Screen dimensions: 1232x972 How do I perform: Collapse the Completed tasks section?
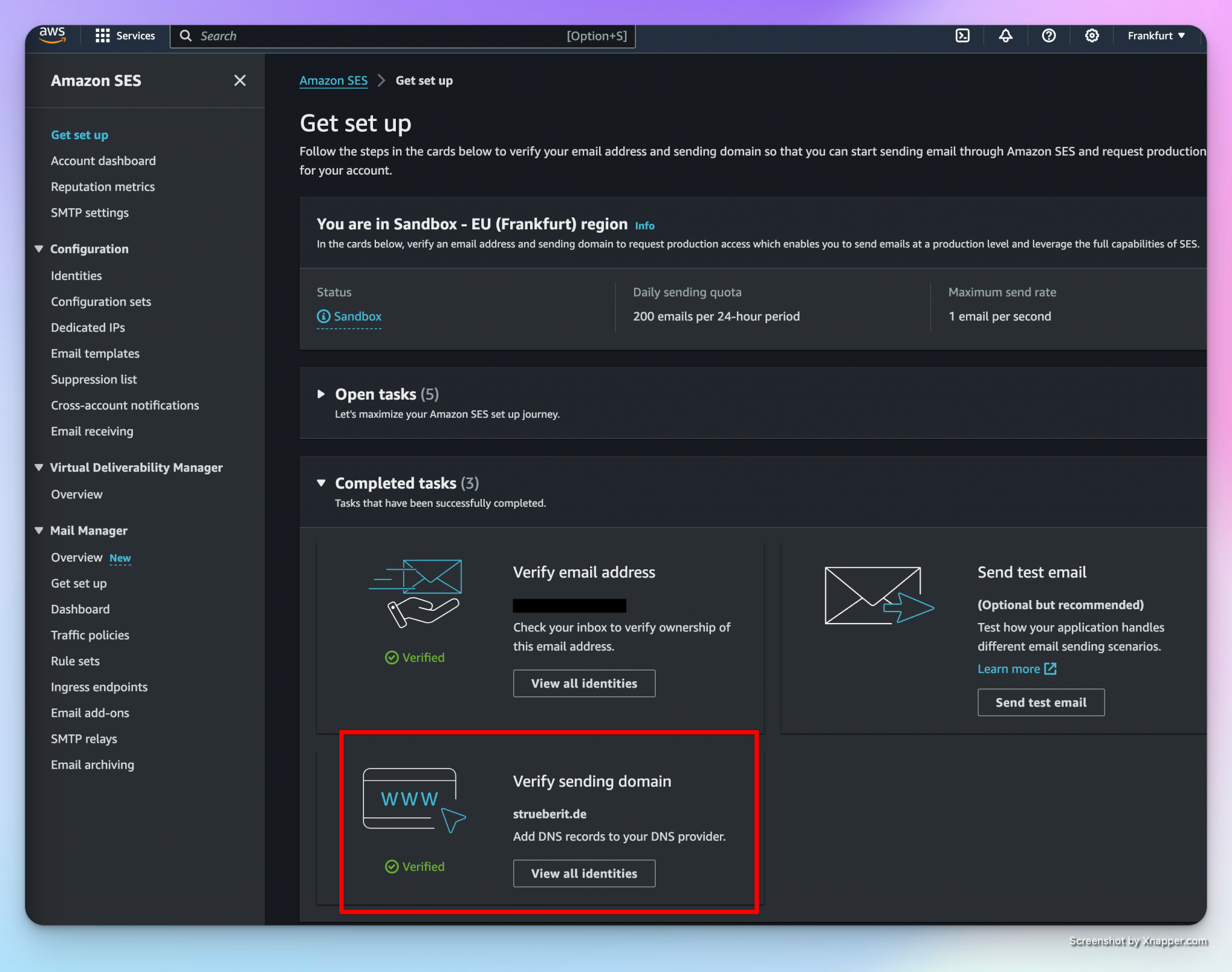(321, 483)
